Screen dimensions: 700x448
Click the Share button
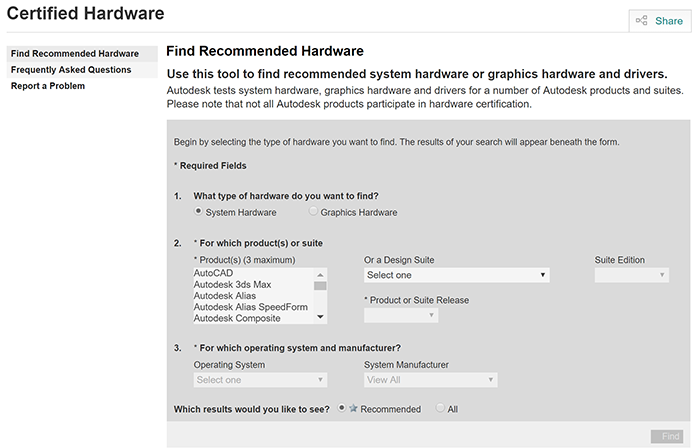click(x=660, y=21)
